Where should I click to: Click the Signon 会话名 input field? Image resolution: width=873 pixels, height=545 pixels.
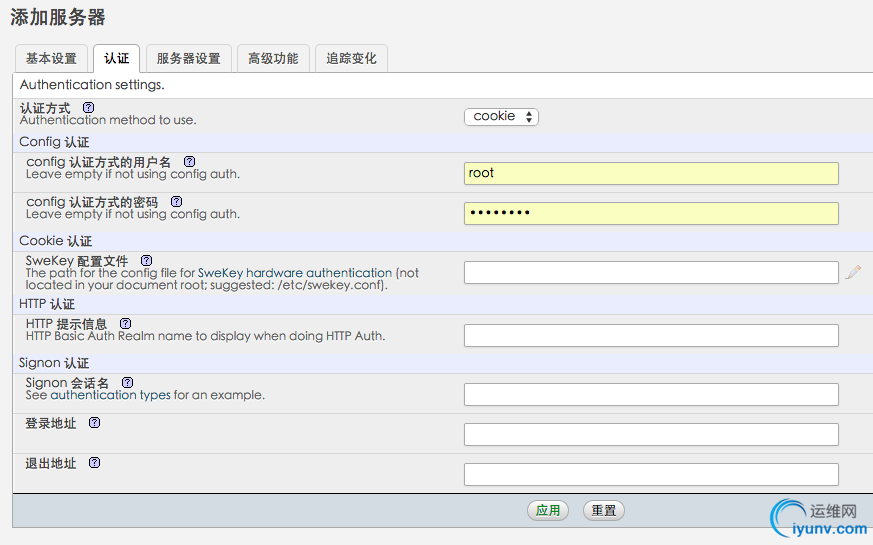pos(651,395)
